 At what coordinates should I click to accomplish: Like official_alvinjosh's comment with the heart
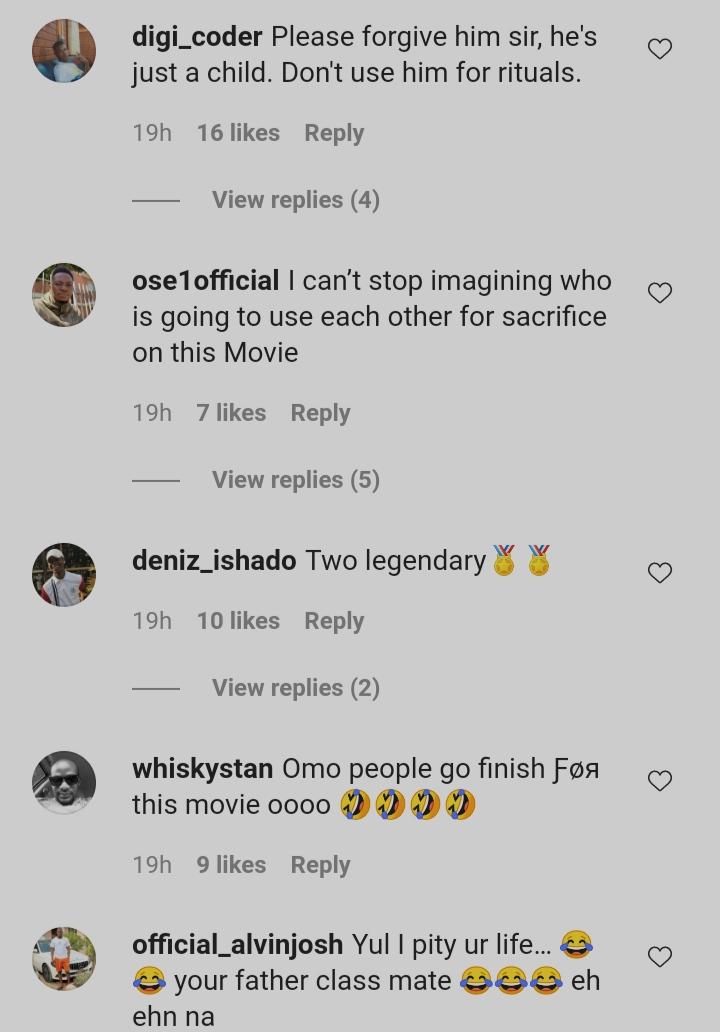click(660, 957)
